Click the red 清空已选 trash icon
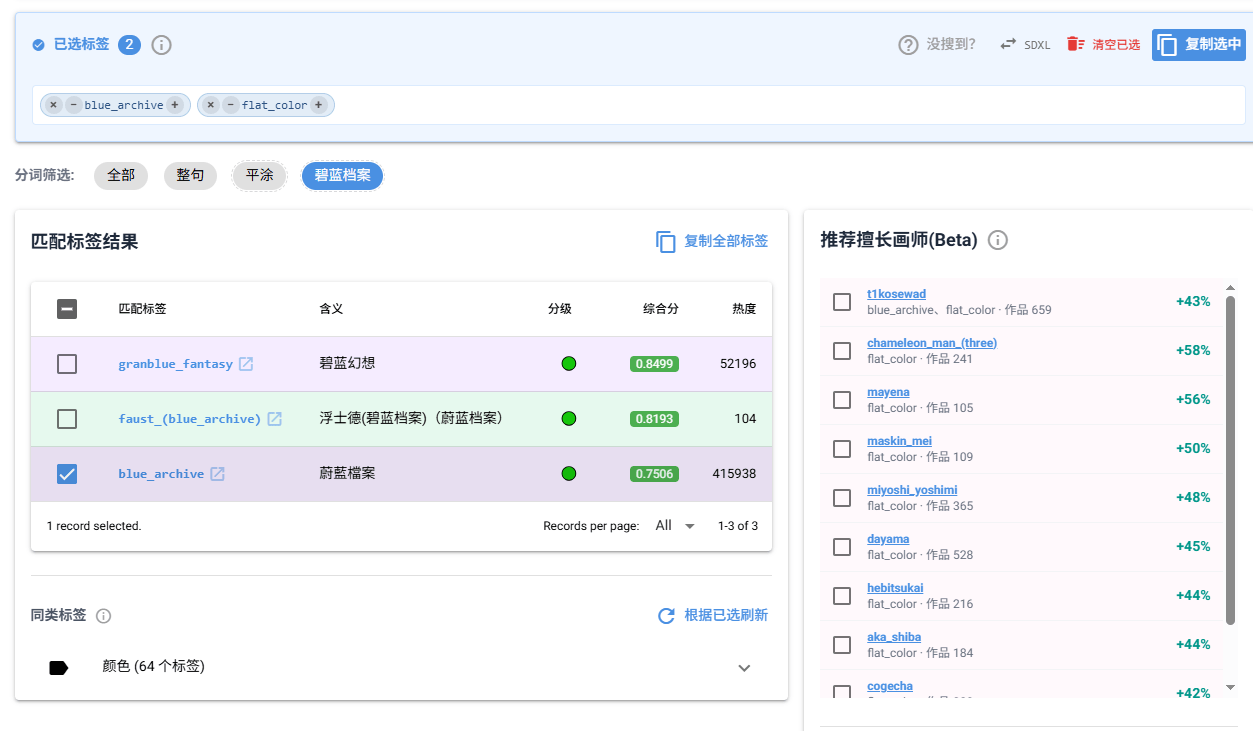 (x=1075, y=44)
